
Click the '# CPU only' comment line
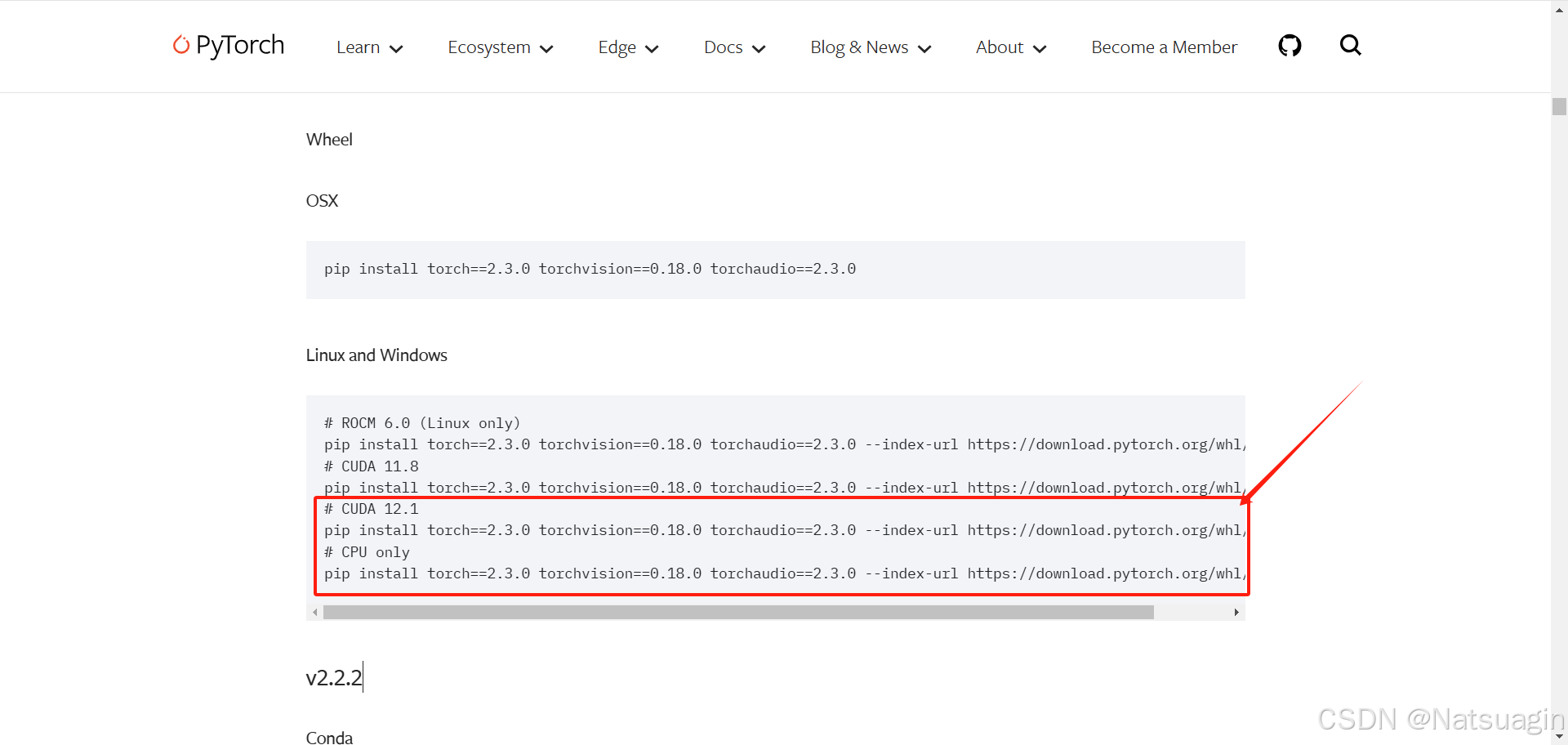(367, 552)
